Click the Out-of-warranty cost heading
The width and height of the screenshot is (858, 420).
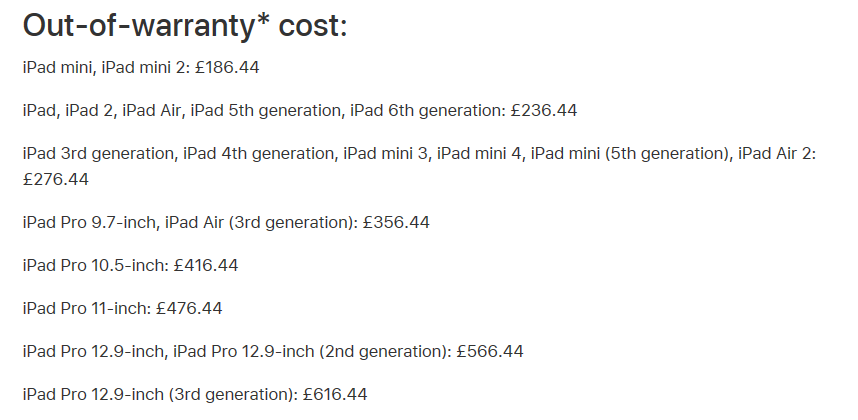185,26
